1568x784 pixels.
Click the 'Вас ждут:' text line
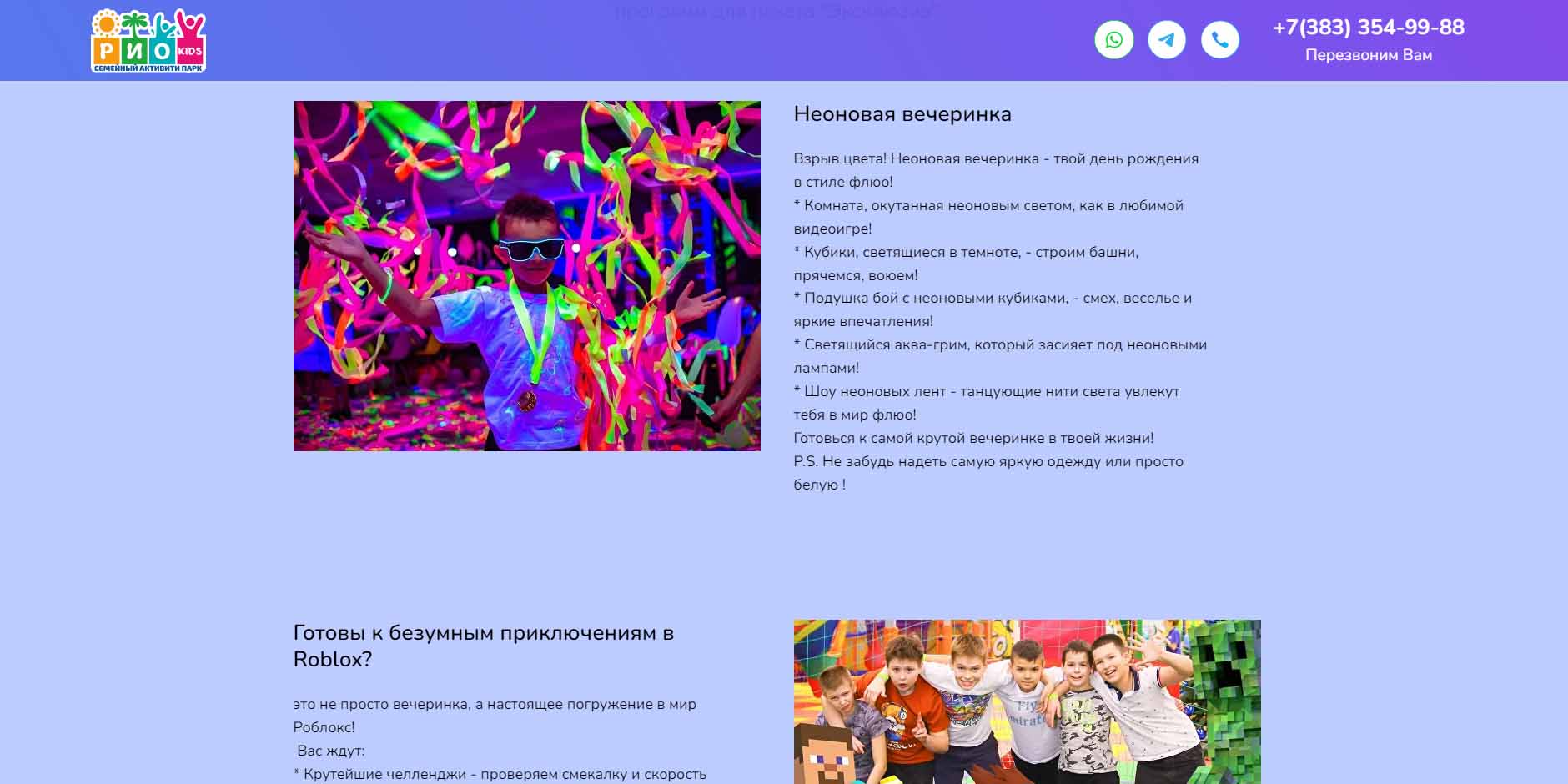[x=330, y=751]
